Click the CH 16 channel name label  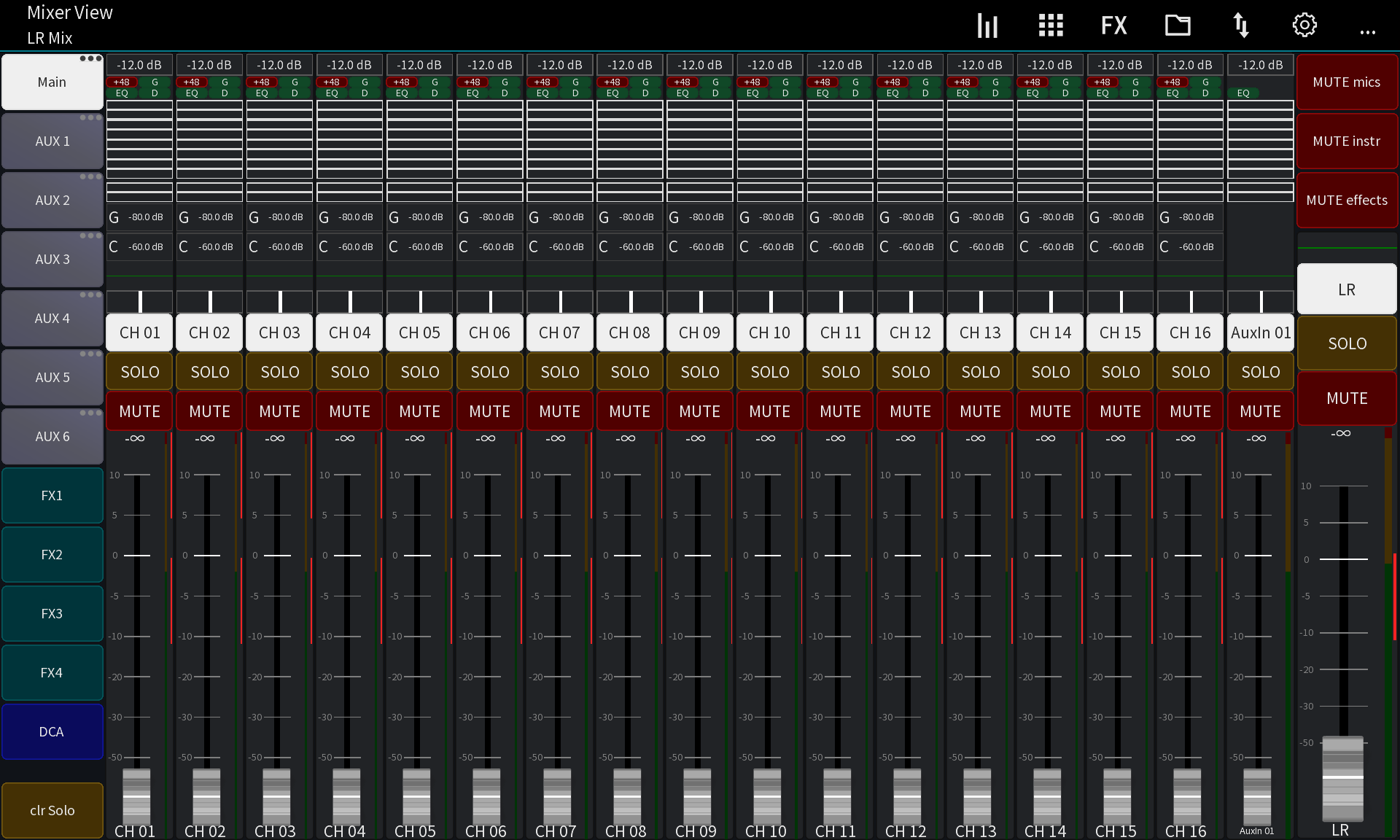[x=1189, y=332]
